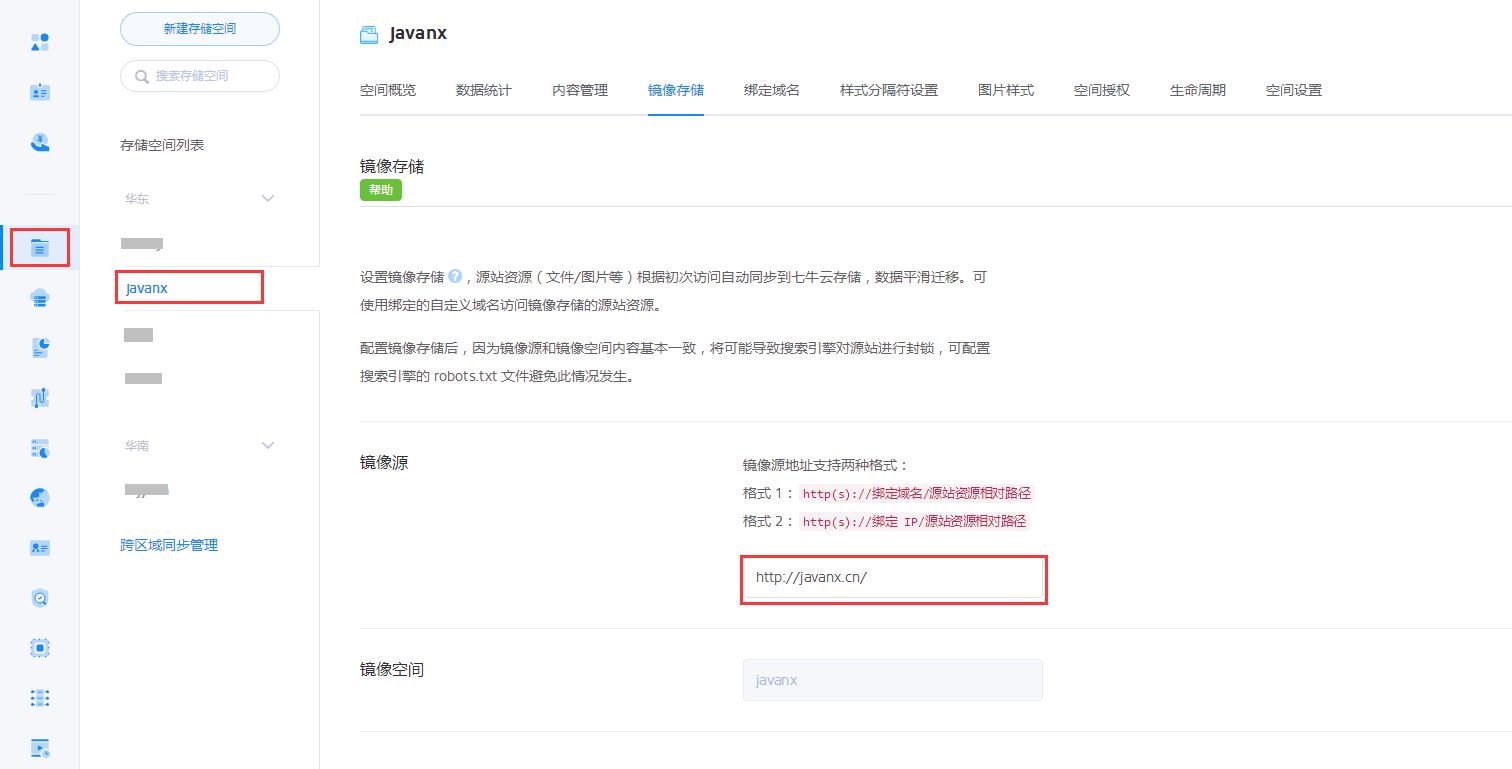The height and width of the screenshot is (769, 1512).
Task: Click the globe network service icon in sidebar
Action: 39,497
